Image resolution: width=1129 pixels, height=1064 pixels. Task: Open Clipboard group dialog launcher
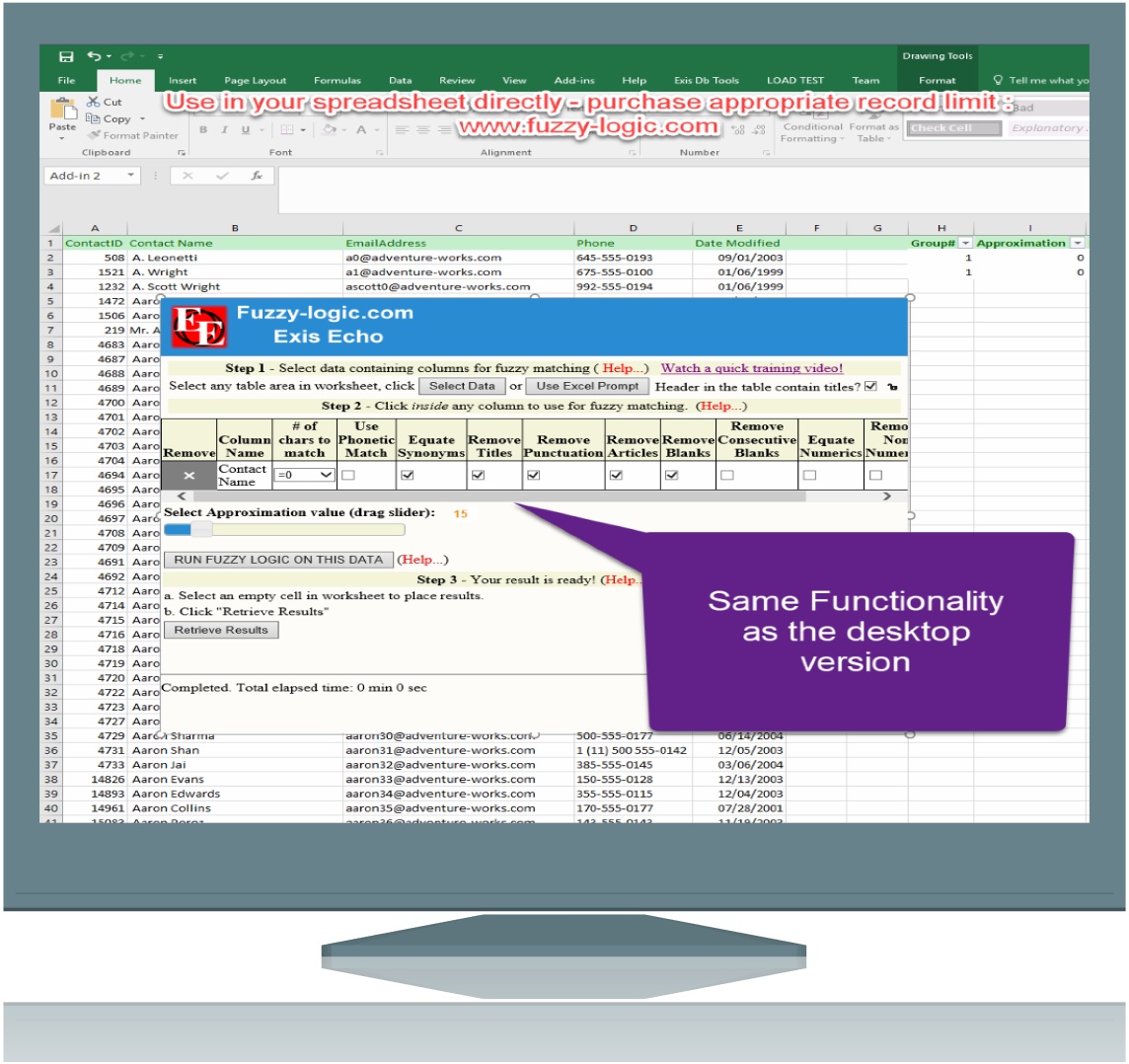click(182, 153)
